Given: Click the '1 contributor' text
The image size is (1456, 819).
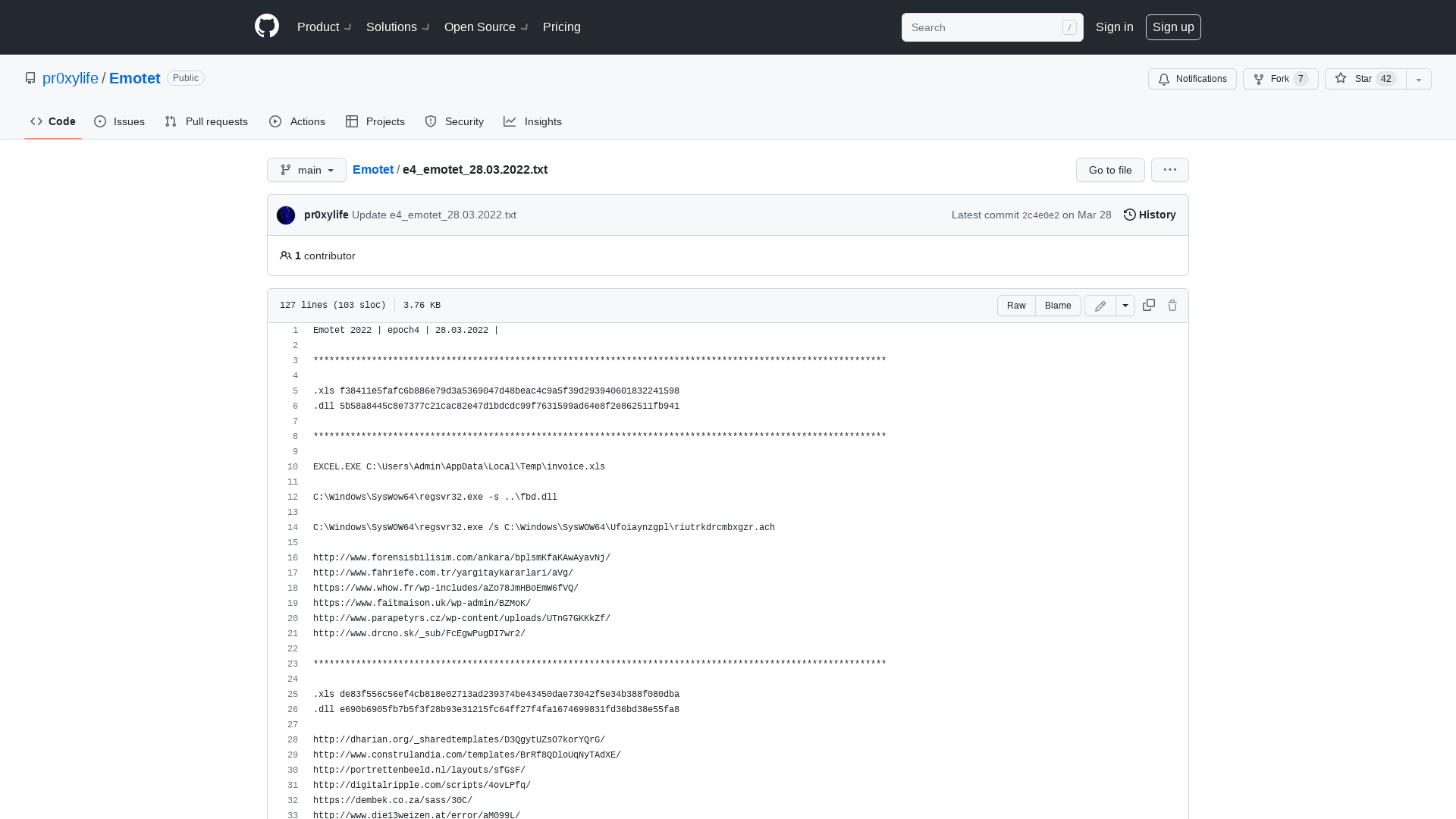Looking at the screenshot, I should point(325,256).
